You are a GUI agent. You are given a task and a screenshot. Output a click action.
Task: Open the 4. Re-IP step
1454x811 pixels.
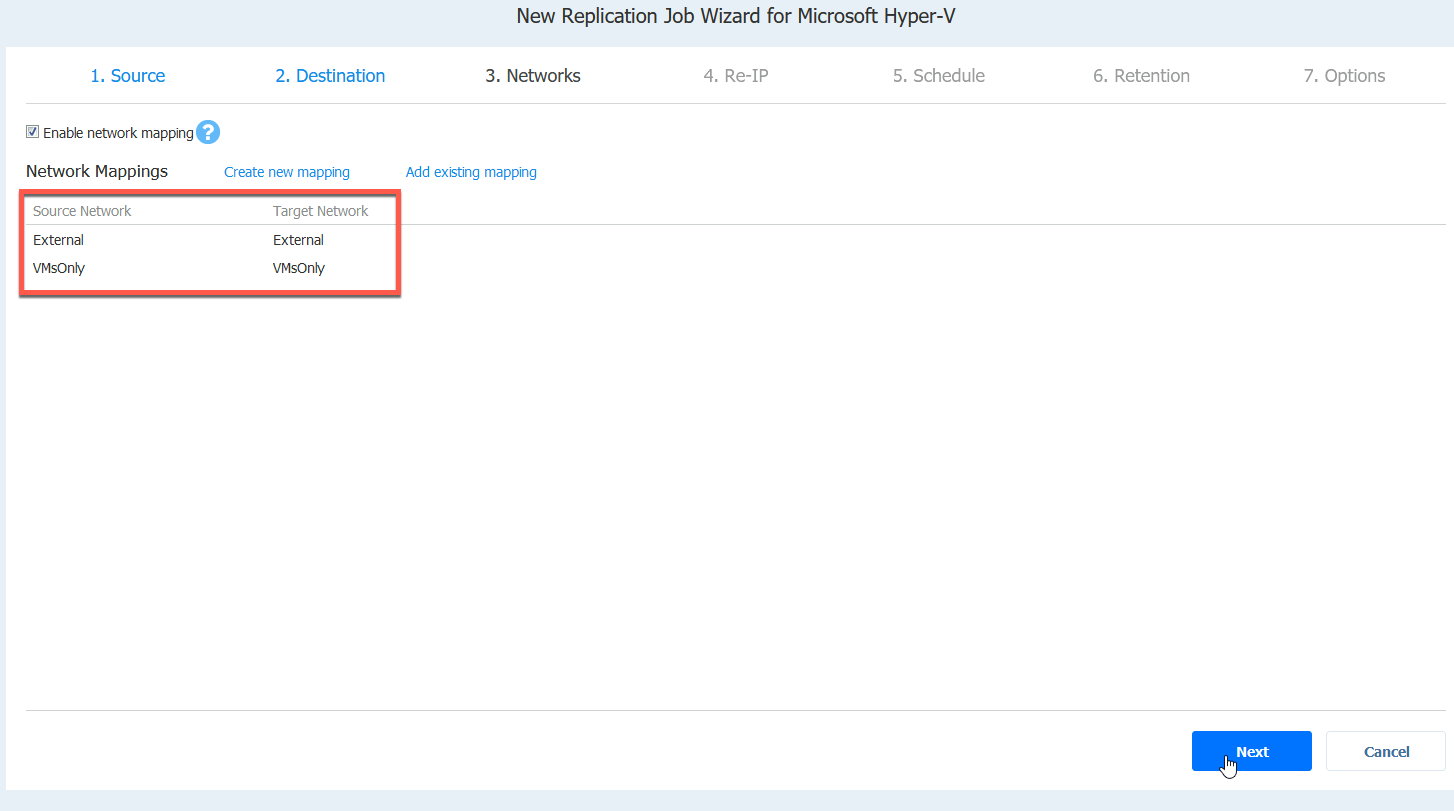click(x=736, y=76)
